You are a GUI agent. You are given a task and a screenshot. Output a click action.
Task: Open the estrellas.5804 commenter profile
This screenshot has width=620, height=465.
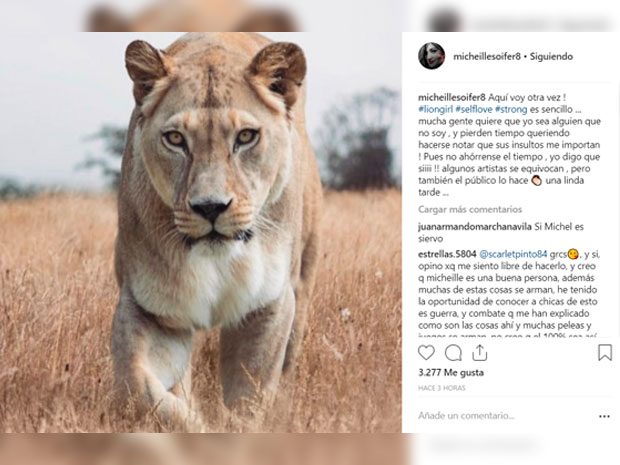tap(447, 254)
